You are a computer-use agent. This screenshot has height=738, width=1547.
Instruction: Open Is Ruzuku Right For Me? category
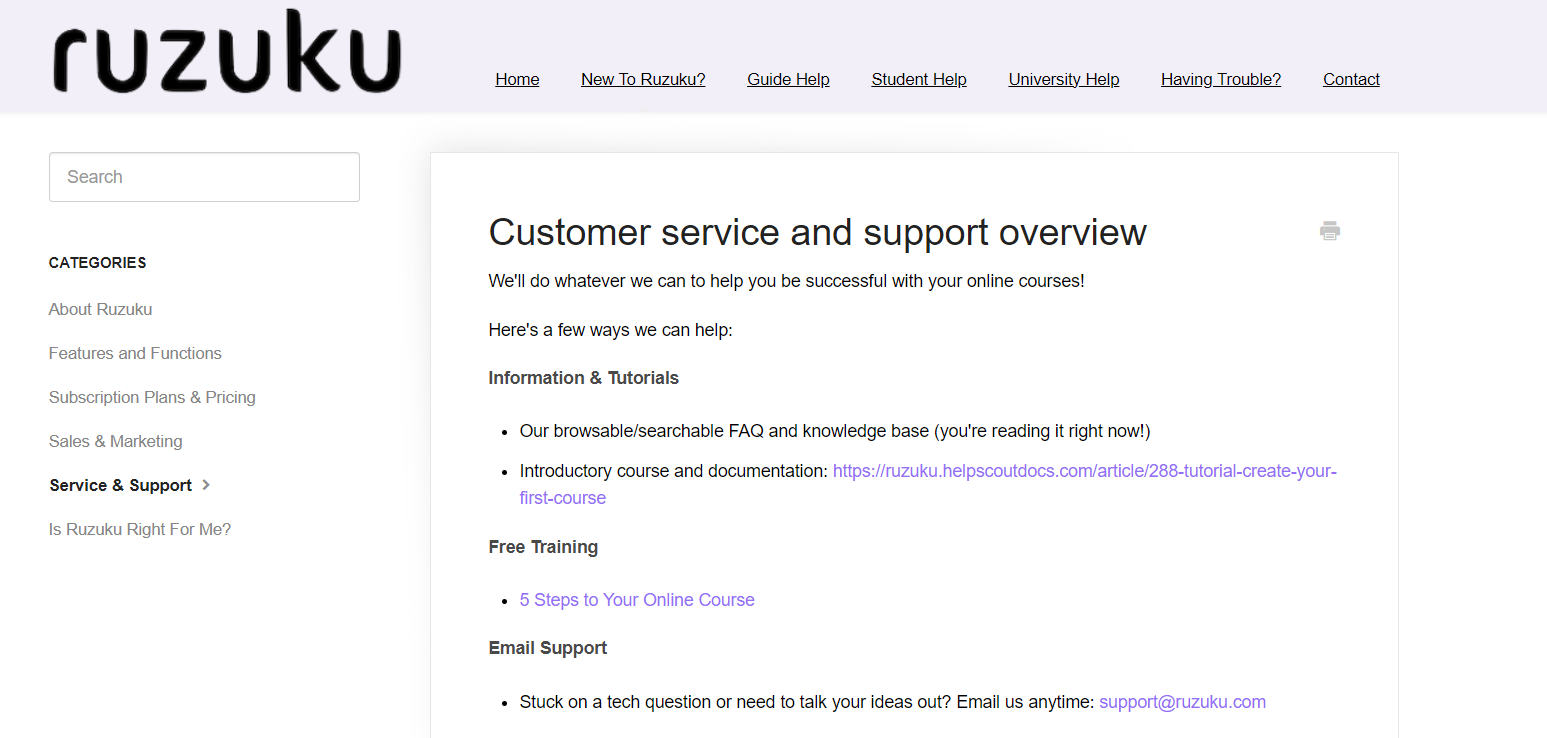[x=139, y=529]
